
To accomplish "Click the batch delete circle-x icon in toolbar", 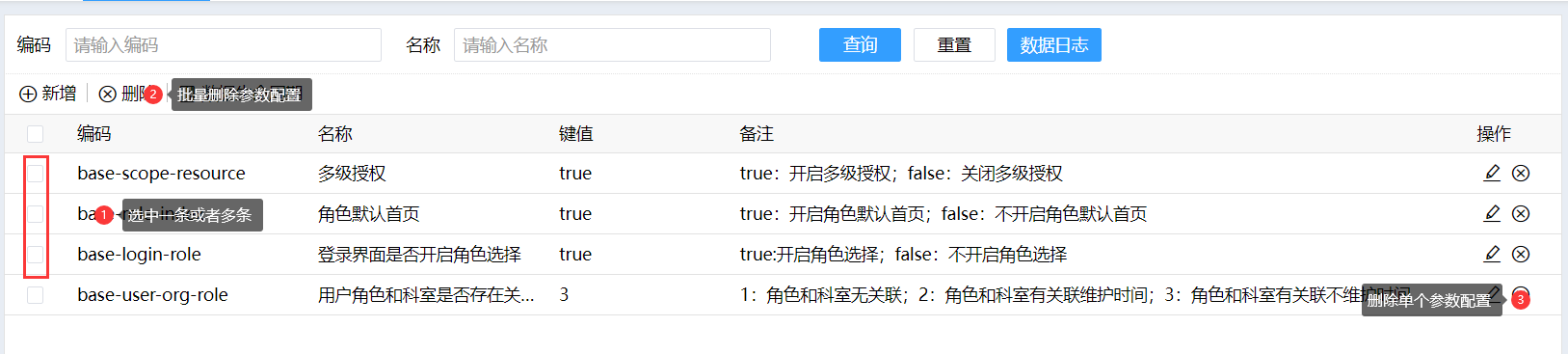I will point(108,95).
